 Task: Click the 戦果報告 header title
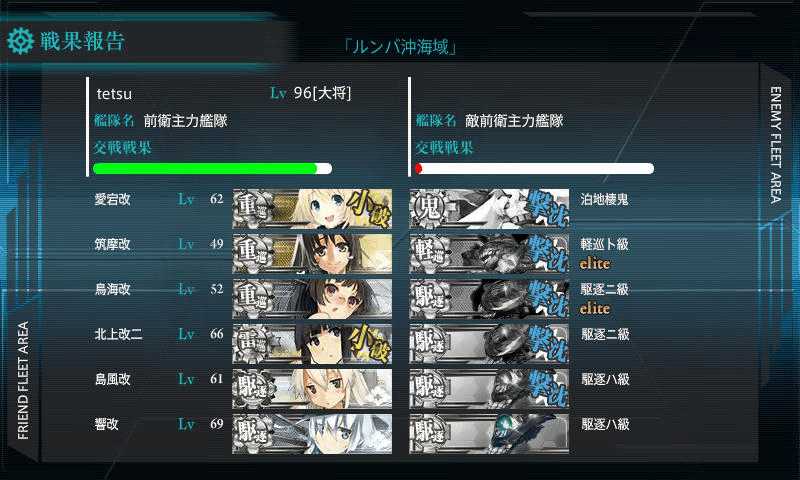pos(82,41)
